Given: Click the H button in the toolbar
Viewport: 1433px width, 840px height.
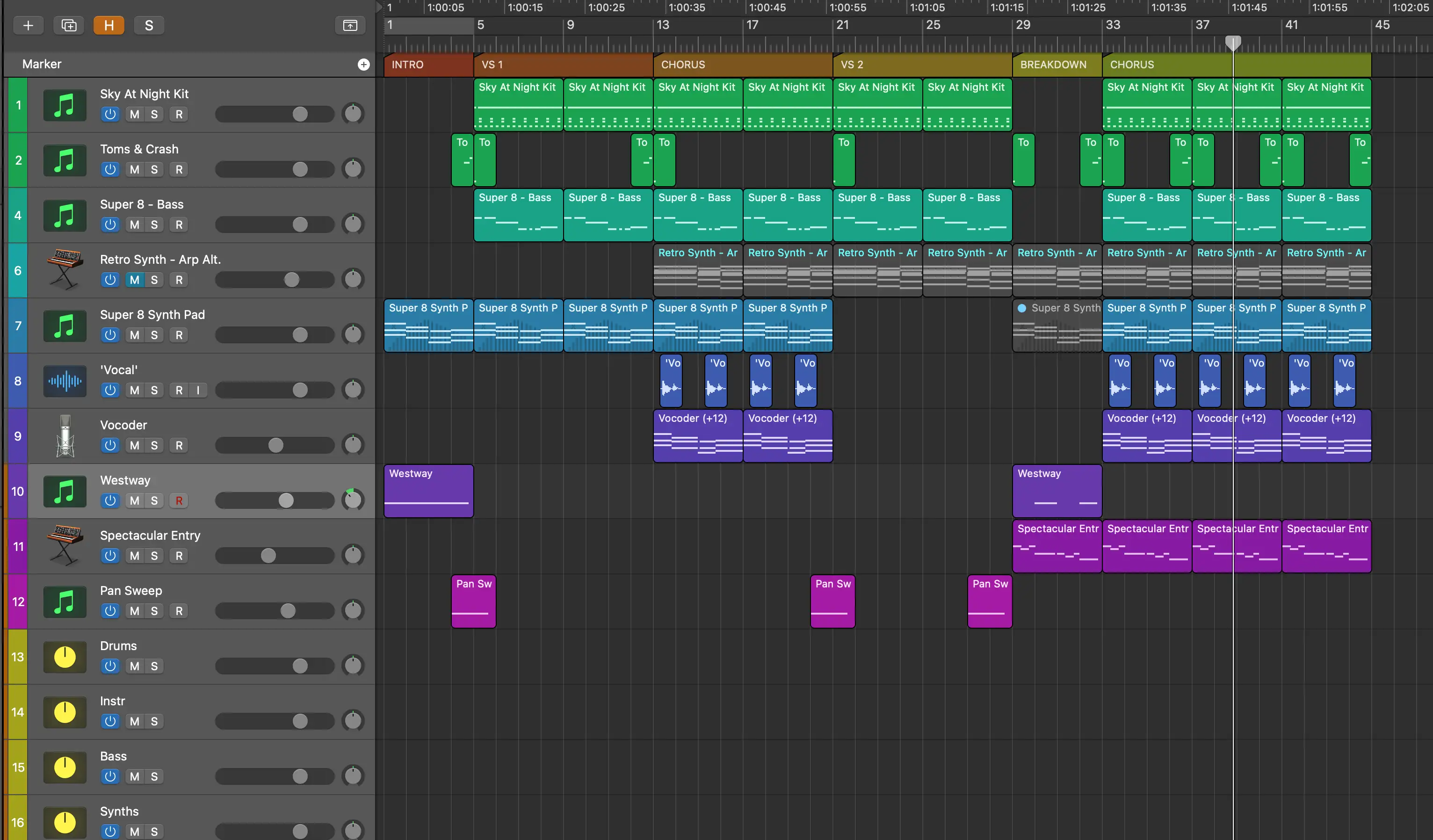Looking at the screenshot, I should click(109, 25).
